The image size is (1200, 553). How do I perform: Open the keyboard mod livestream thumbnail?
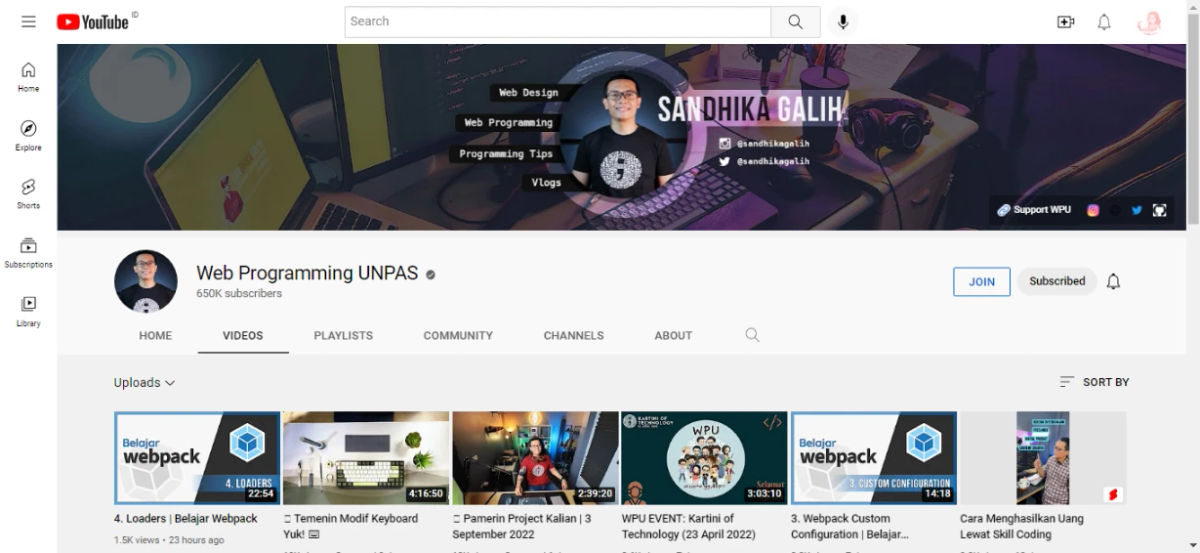coord(366,458)
